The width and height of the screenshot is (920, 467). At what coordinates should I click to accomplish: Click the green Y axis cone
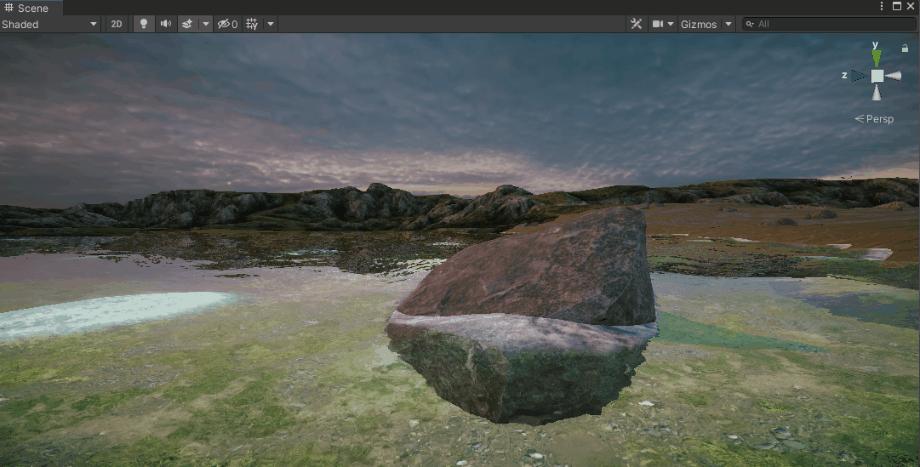coord(877,57)
